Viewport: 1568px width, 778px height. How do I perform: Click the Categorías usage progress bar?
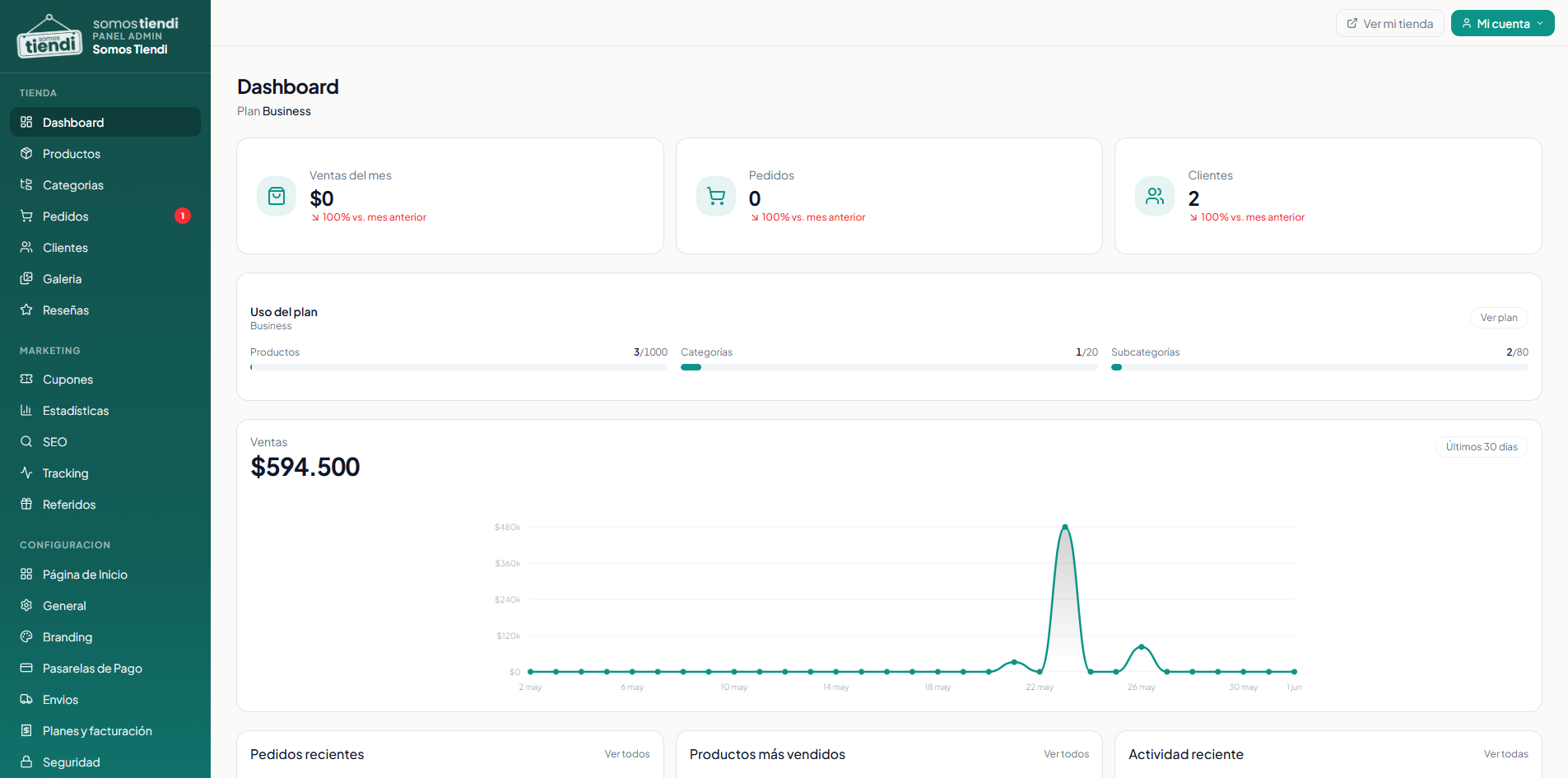[x=889, y=367]
